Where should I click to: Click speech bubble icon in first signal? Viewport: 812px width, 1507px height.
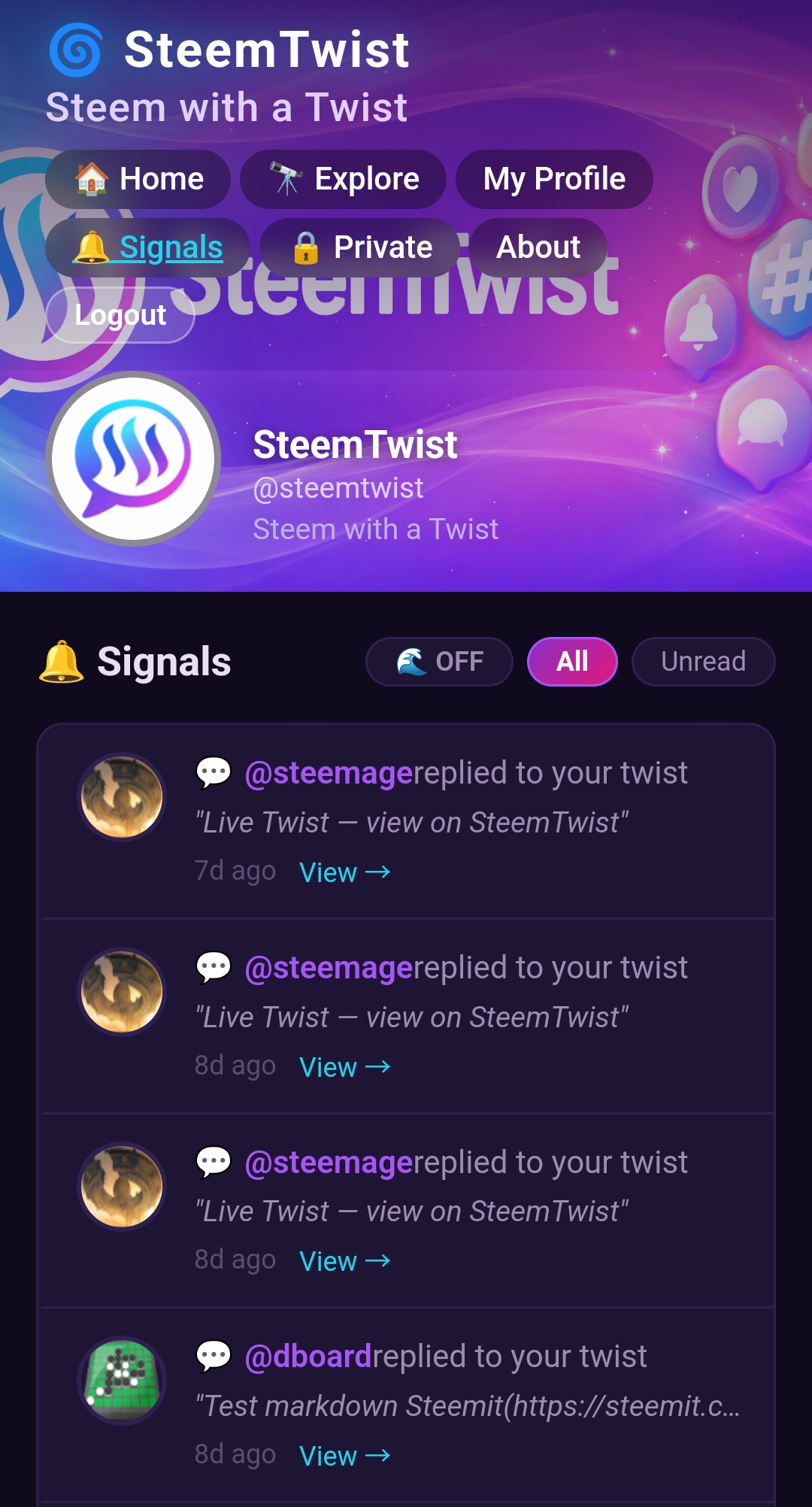[214, 772]
